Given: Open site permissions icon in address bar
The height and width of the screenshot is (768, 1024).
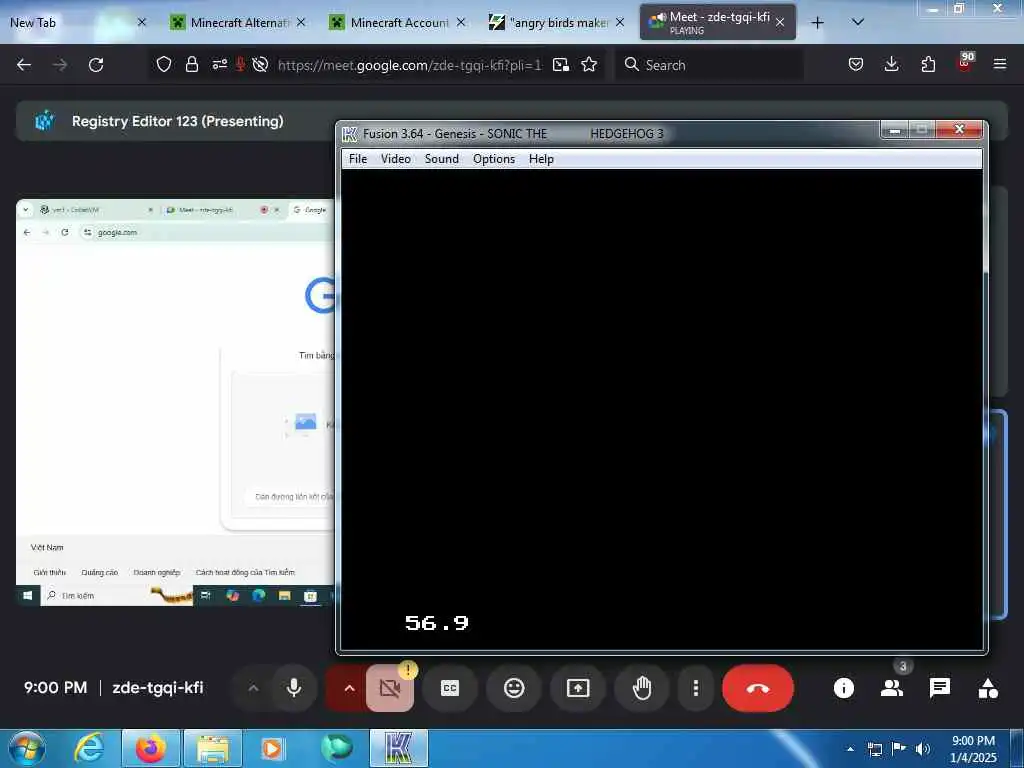Looking at the screenshot, I should [219, 64].
